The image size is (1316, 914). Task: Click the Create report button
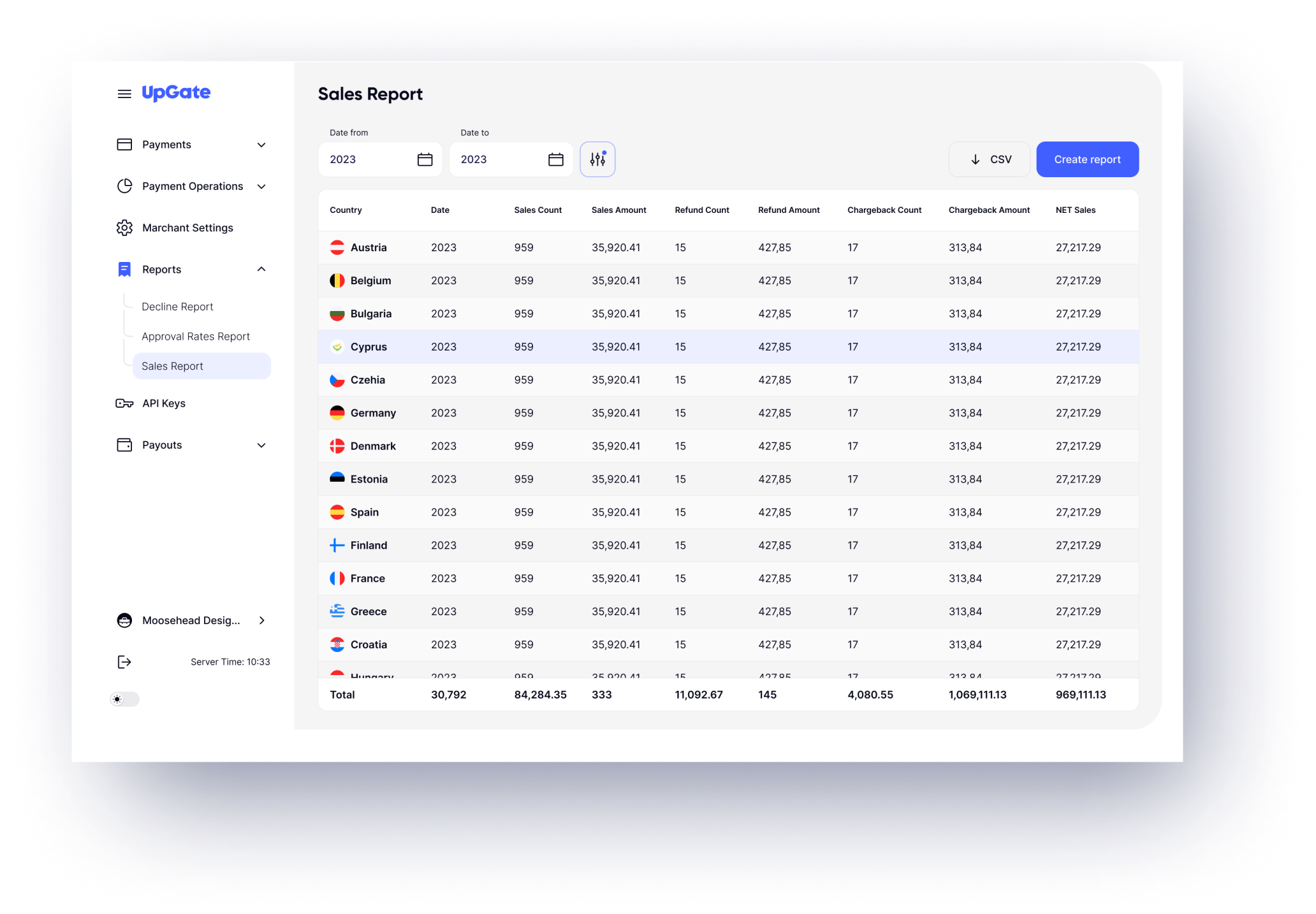tap(1087, 159)
